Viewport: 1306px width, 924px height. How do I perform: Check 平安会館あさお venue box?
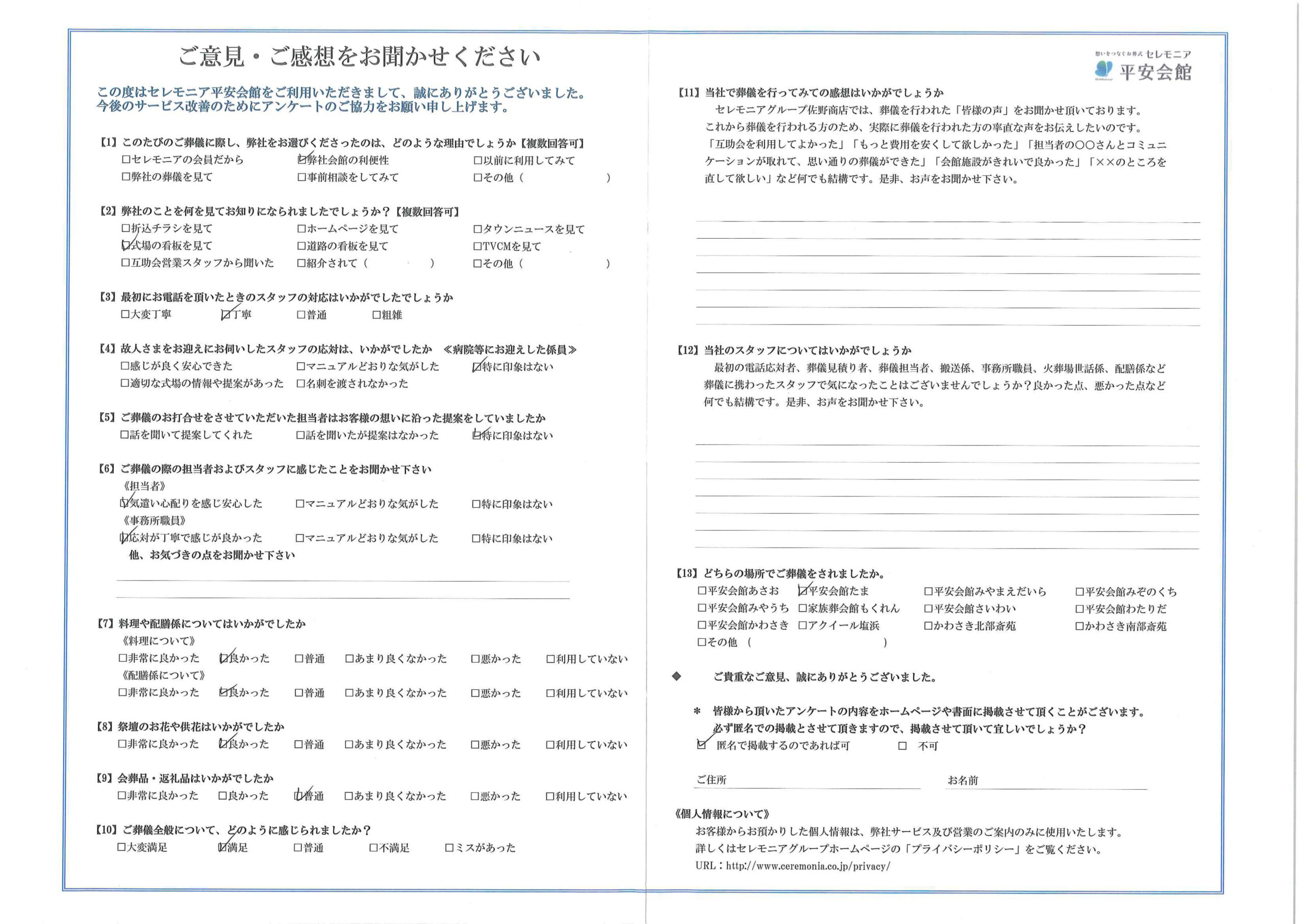(x=702, y=591)
